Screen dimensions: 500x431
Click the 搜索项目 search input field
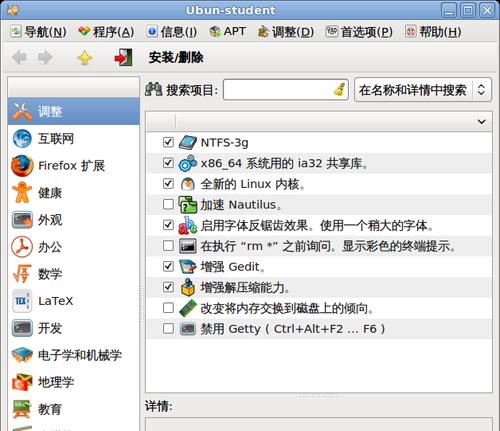[x=286, y=90]
